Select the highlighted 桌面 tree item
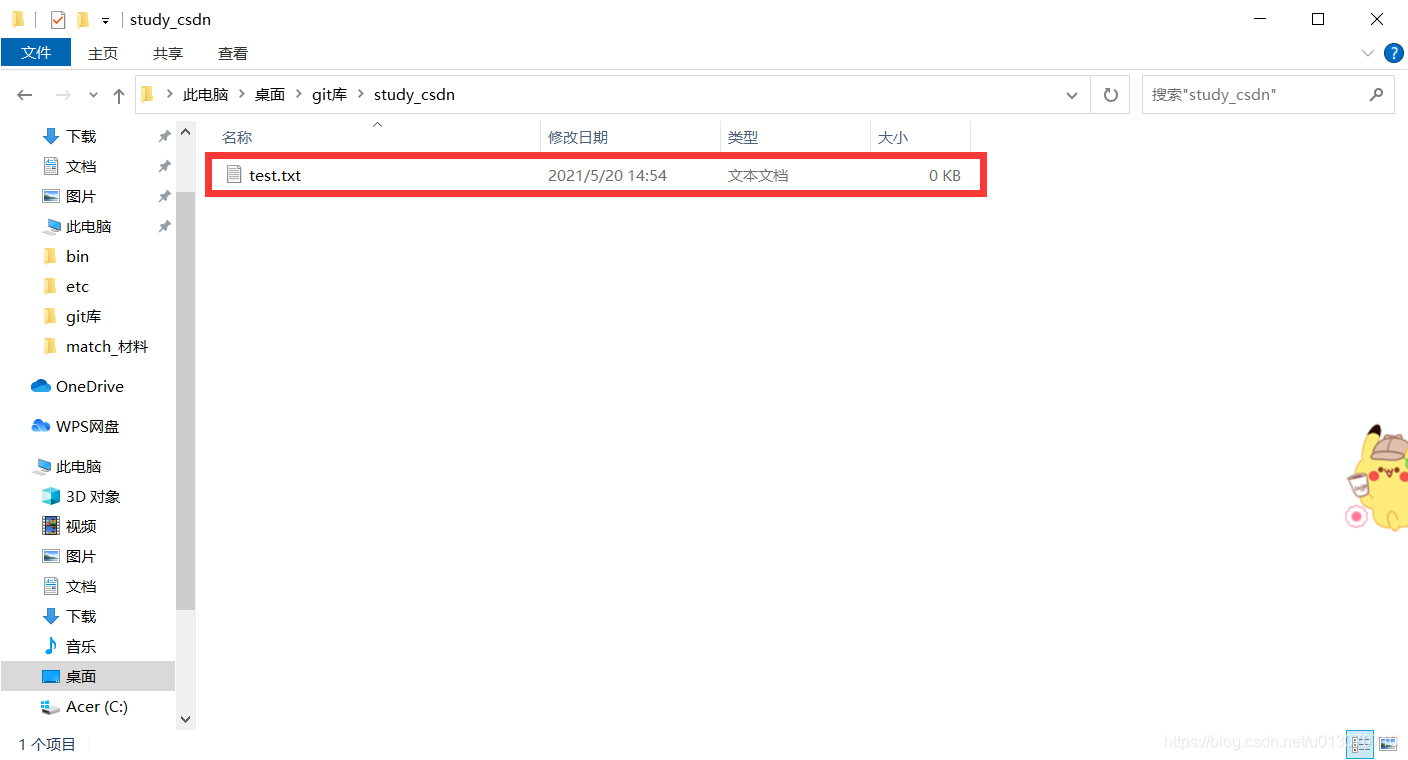Screen dimensions: 1408x760 [x=88, y=676]
